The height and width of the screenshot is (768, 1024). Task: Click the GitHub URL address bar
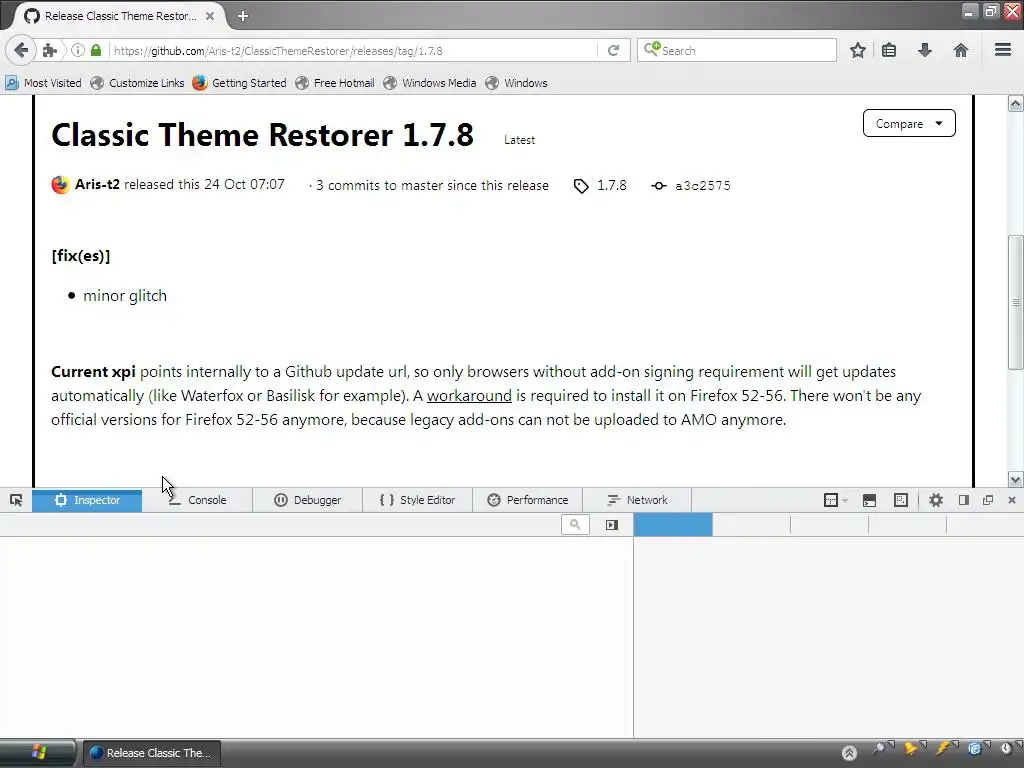[x=353, y=50]
